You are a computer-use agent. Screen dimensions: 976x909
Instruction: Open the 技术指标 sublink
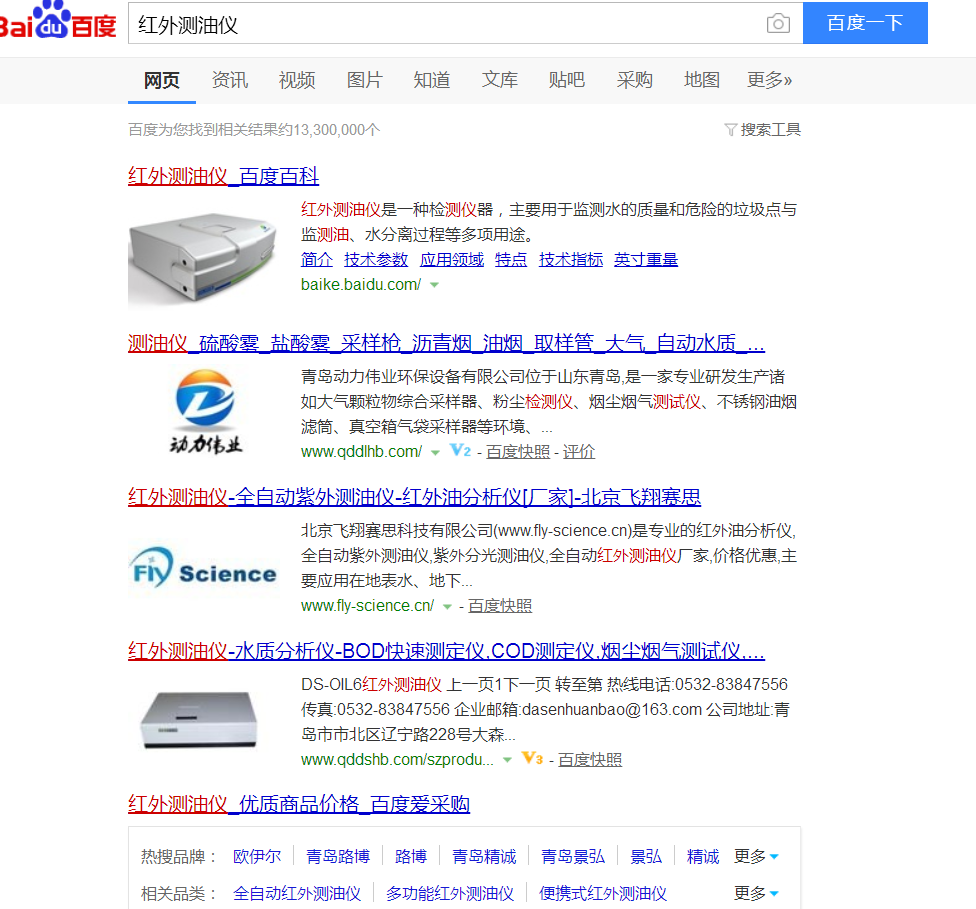click(x=571, y=260)
